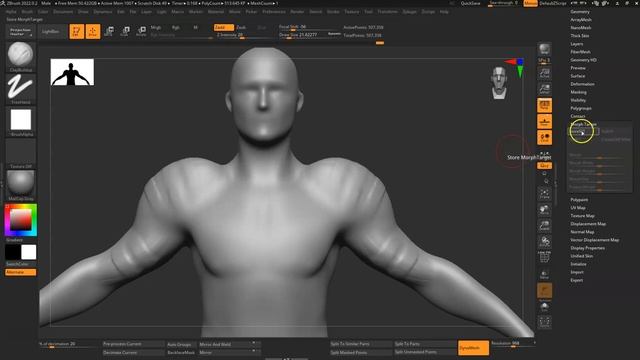Open the LightBox button
This screenshot has width=640, height=360.
(x=51, y=31)
